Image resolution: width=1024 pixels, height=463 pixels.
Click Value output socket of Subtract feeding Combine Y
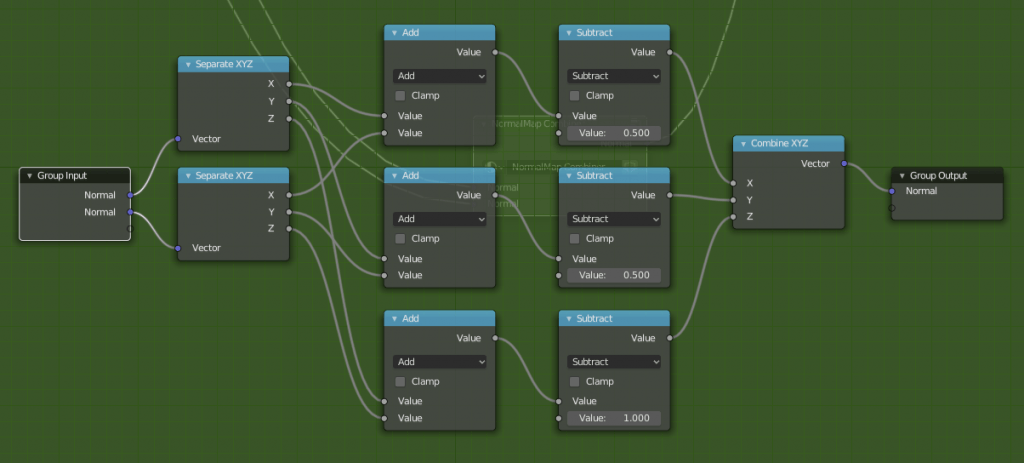tap(669, 195)
